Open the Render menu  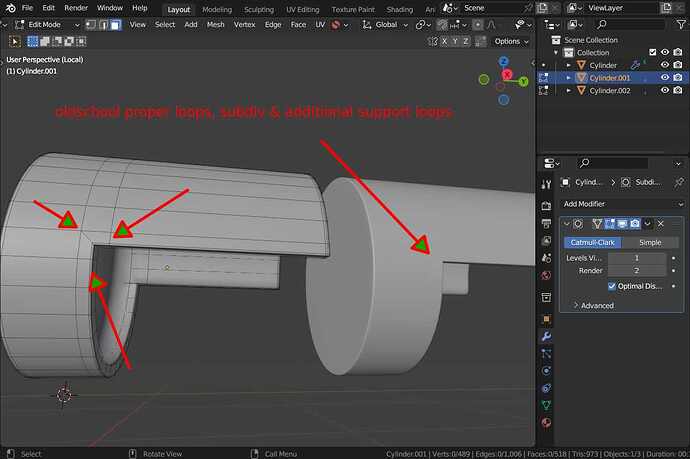click(x=76, y=8)
